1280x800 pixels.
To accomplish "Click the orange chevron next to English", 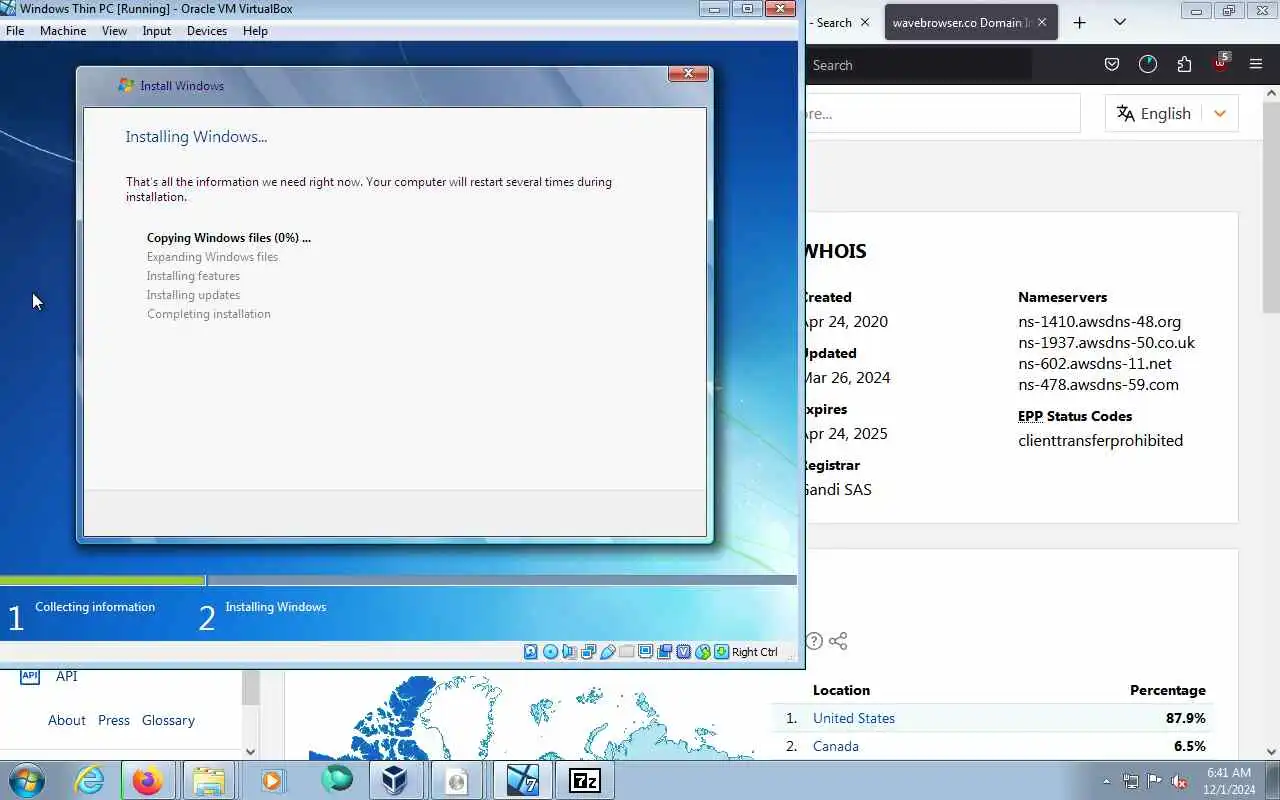I will 1220,113.
